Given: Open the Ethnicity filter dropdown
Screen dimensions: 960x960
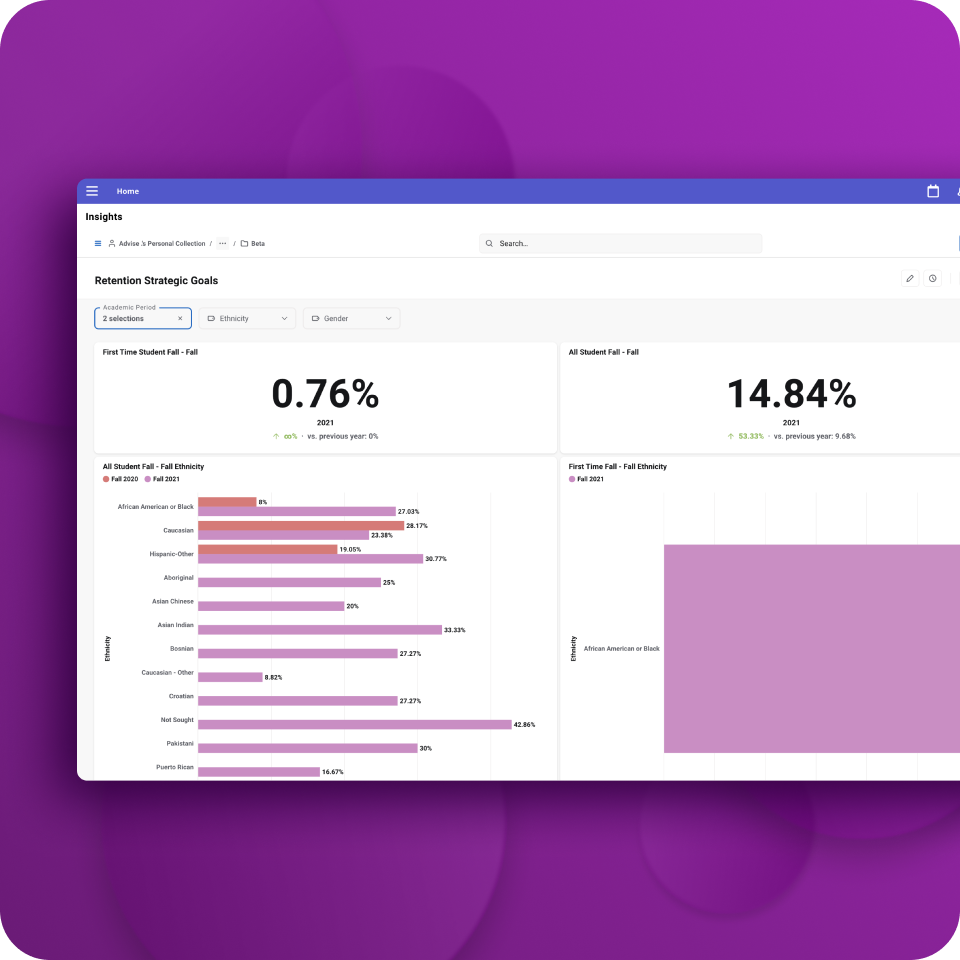Looking at the screenshot, I should [x=247, y=318].
